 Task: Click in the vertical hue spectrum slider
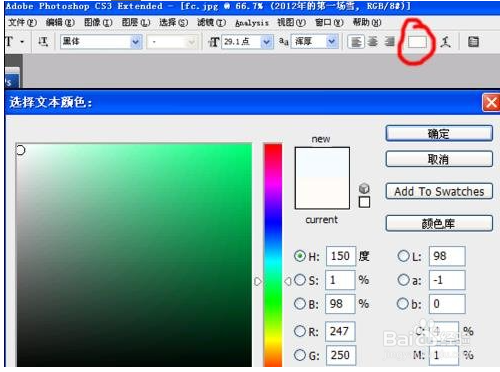273,255
